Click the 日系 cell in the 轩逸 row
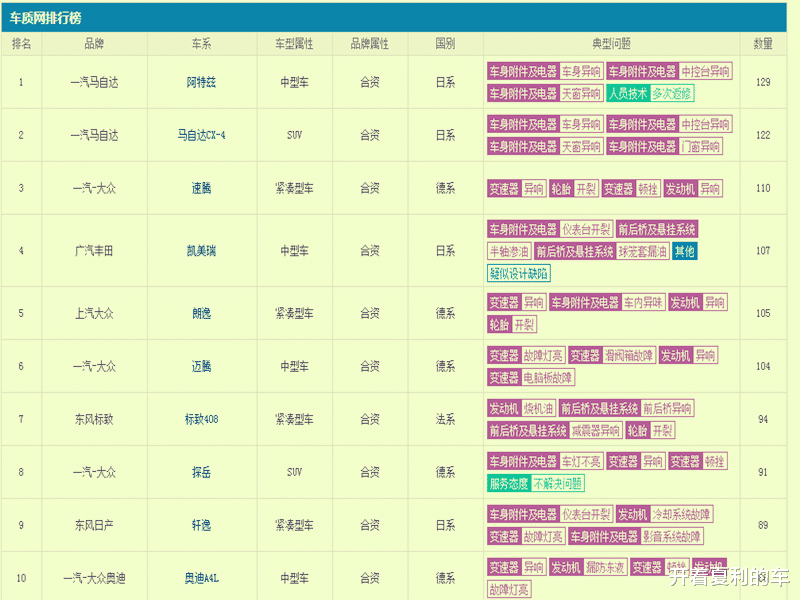Screen dimensions: 800x600 pyautogui.click(x=445, y=525)
